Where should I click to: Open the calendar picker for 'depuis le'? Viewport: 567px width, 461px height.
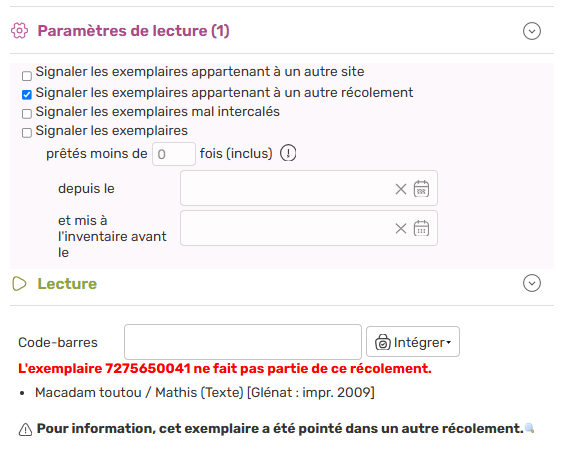[x=421, y=189]
